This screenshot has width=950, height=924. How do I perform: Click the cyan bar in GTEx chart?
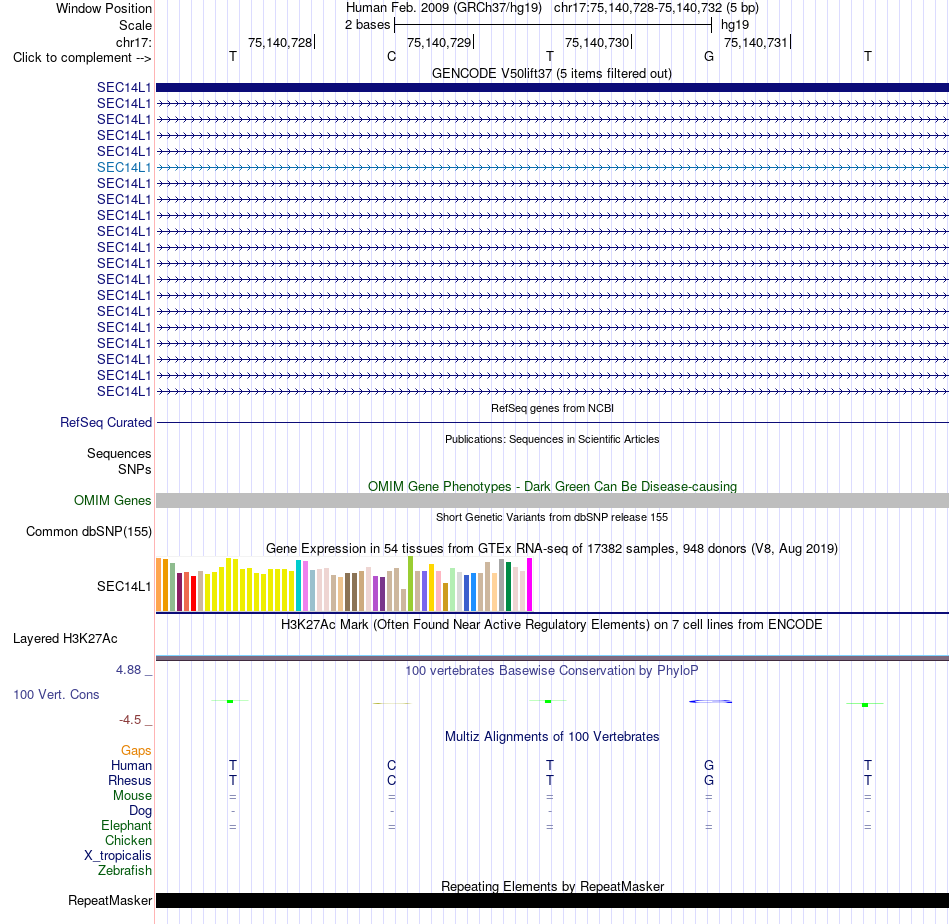tap(299, 585)
